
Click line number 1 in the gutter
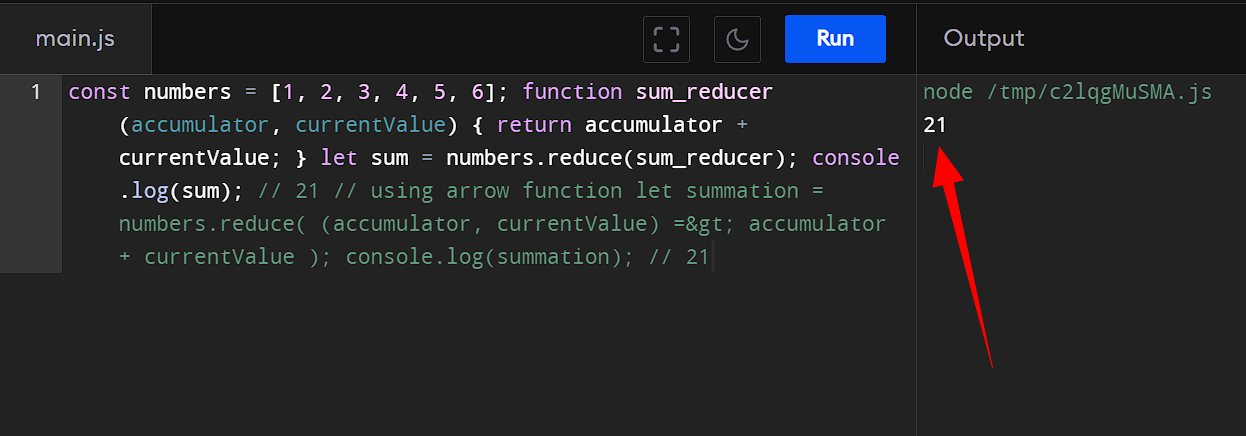(36, 92)
